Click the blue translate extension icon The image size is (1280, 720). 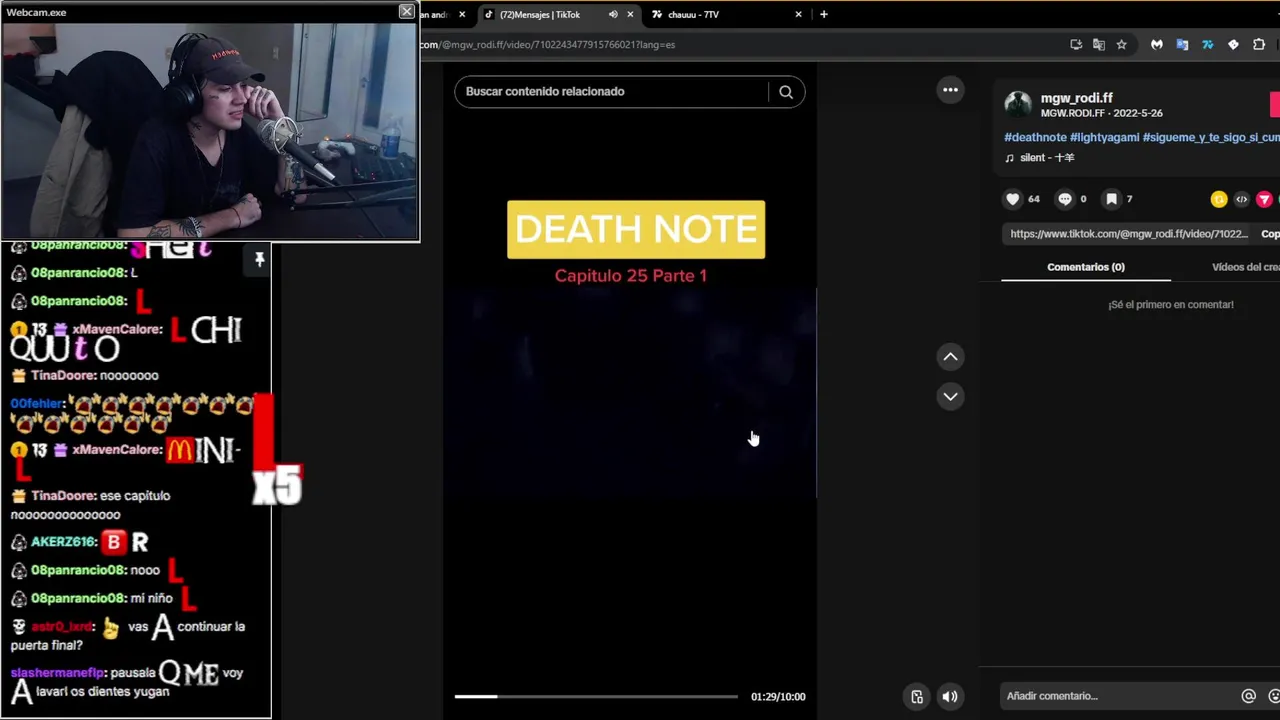[1182, 44]
